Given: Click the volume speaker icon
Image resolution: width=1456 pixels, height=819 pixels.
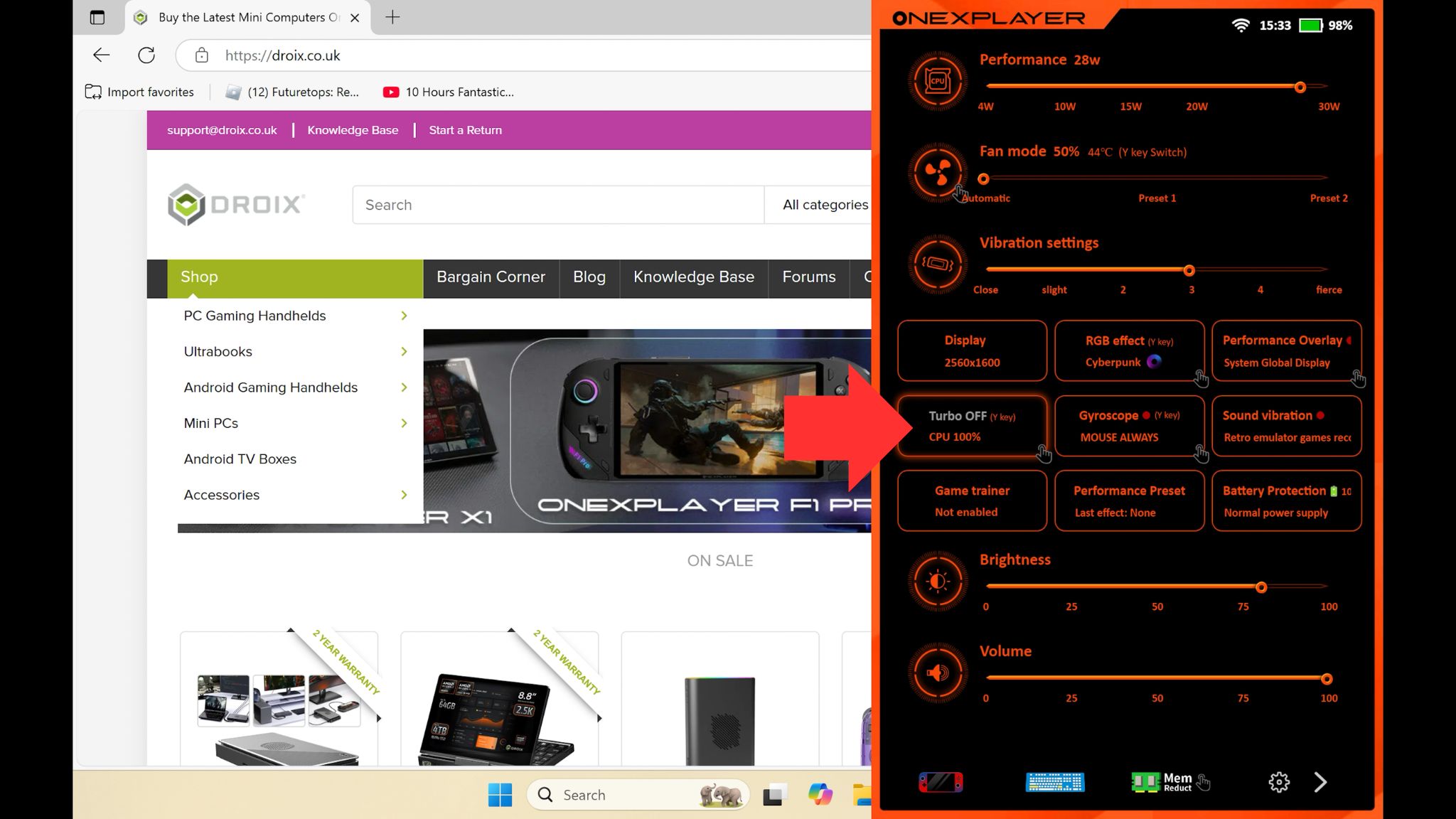Looking at the screenshot, I should tap(938, 673).
